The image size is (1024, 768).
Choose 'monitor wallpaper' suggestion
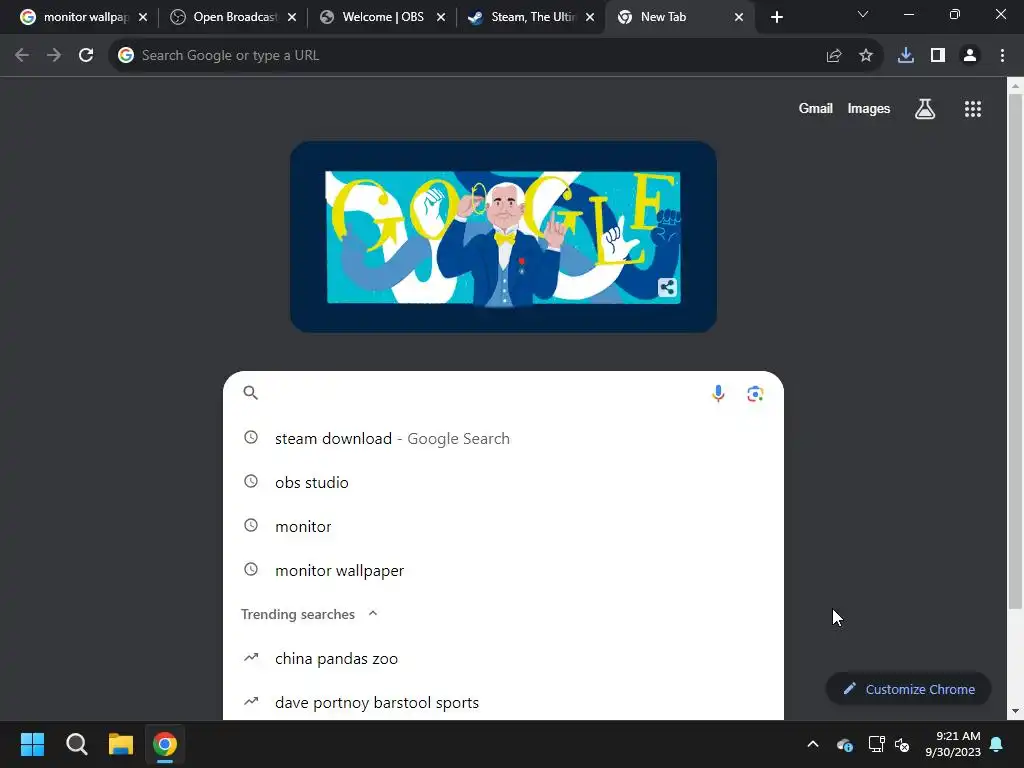click(503, 570)
